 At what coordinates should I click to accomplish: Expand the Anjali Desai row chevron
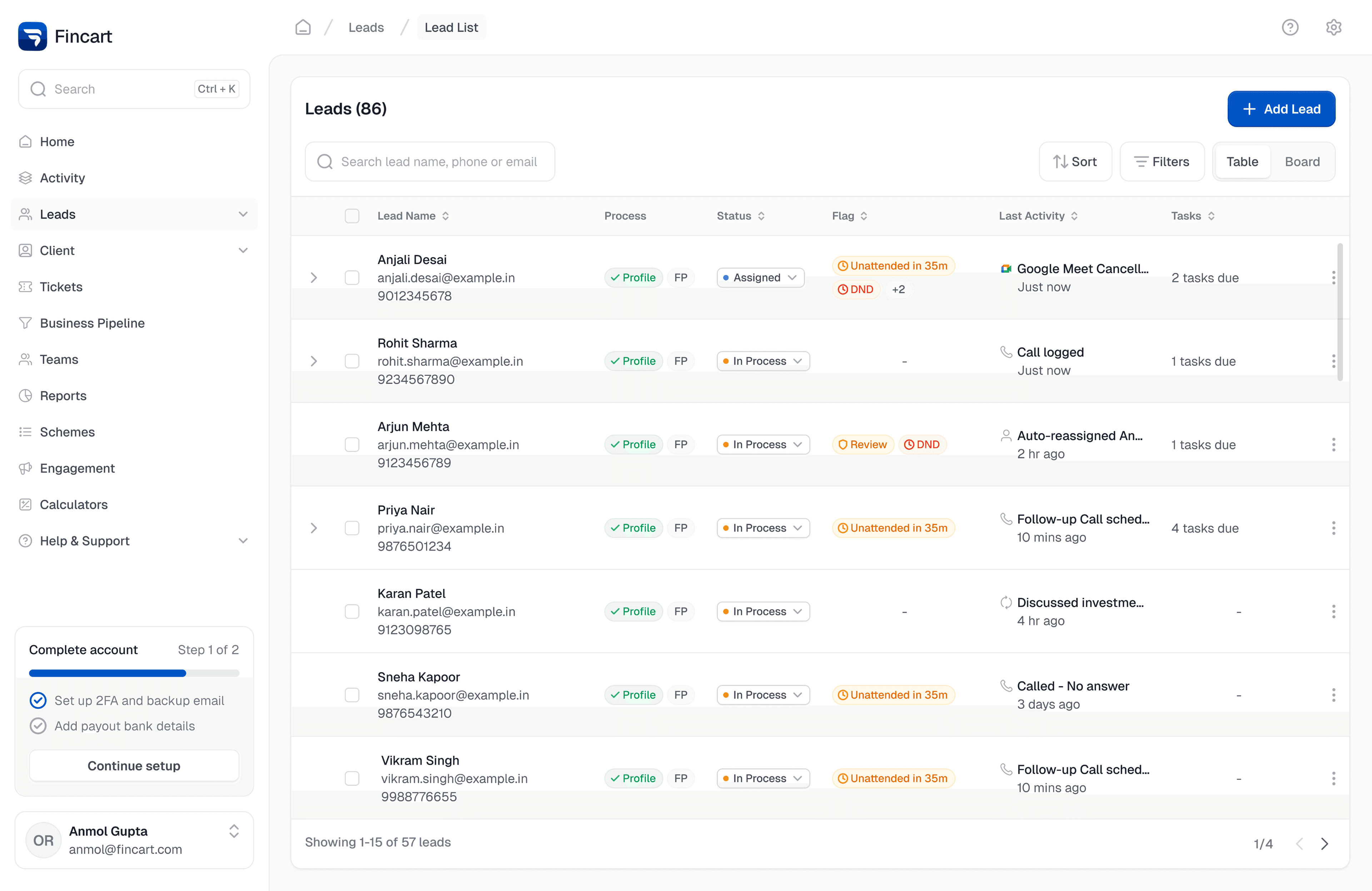314,278
